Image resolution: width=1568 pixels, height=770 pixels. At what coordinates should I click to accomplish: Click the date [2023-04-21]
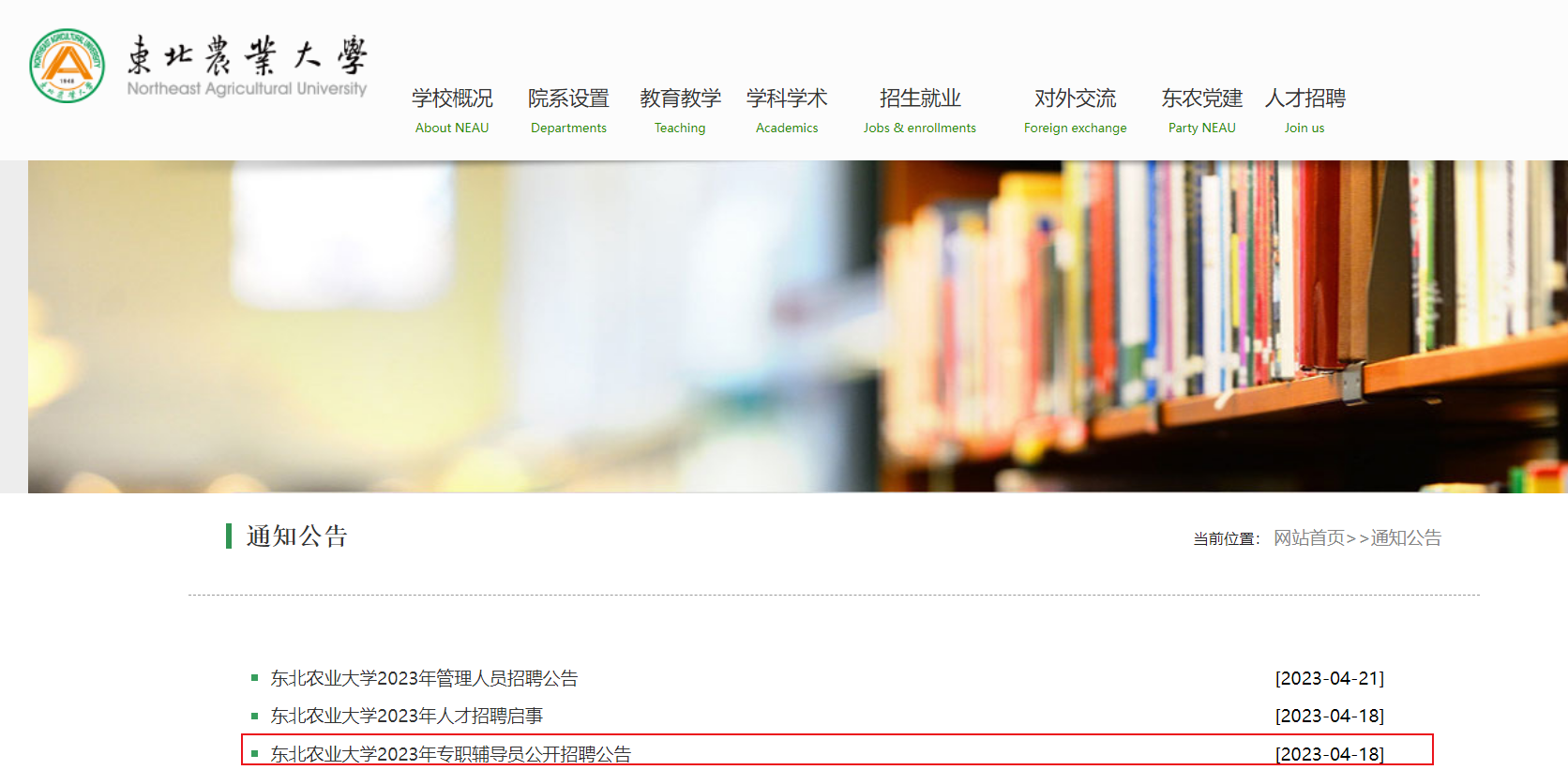pos(1330,678)
